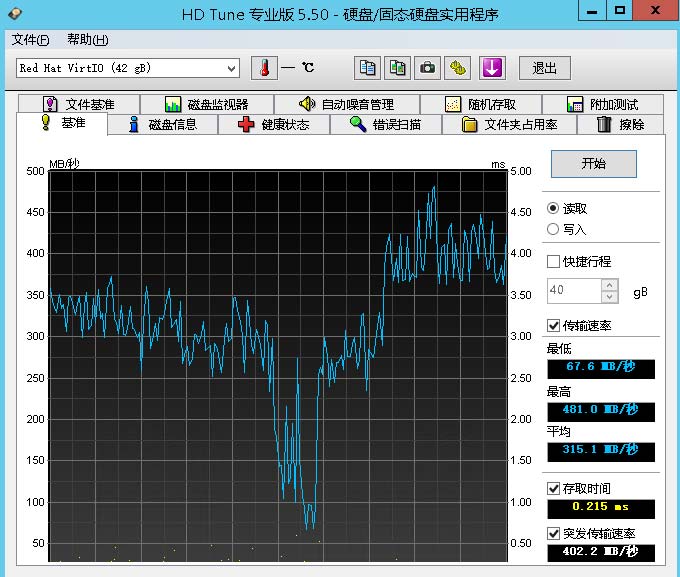Click the 开始 button

(594, 164)
